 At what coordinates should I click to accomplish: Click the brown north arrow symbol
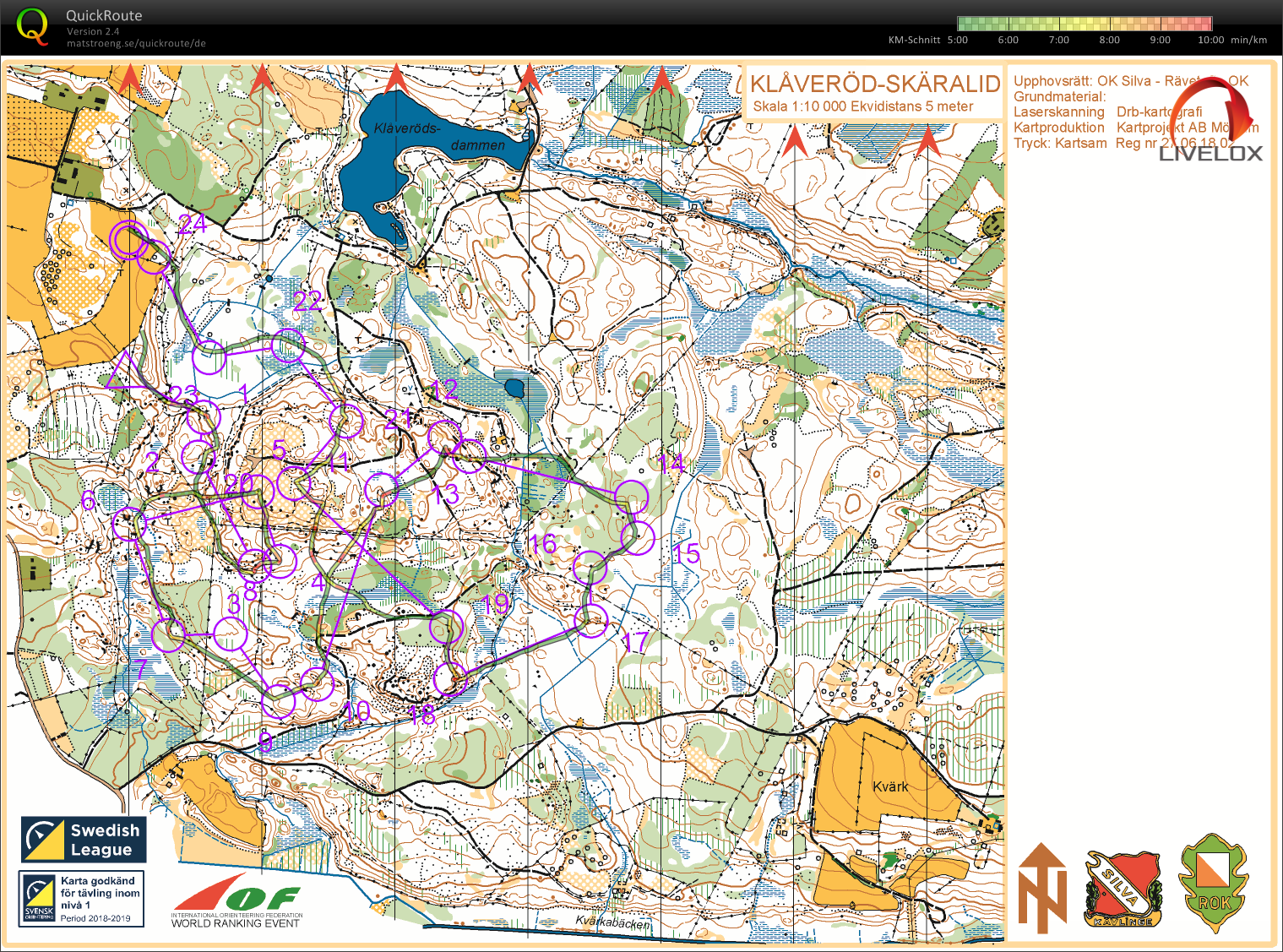[1042, 888]
